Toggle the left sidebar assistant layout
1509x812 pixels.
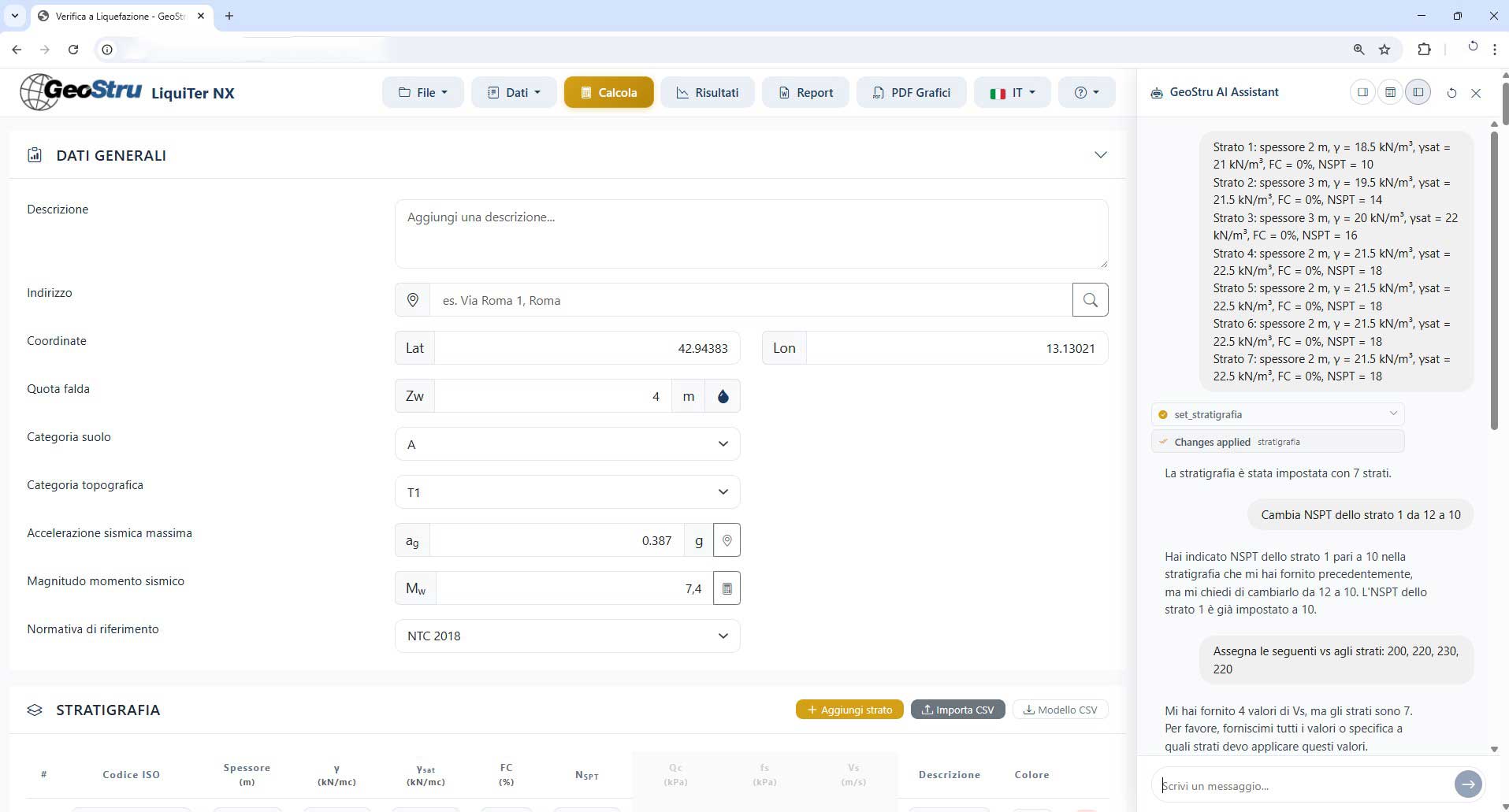pyautogui.click(x=1418, y=92)
